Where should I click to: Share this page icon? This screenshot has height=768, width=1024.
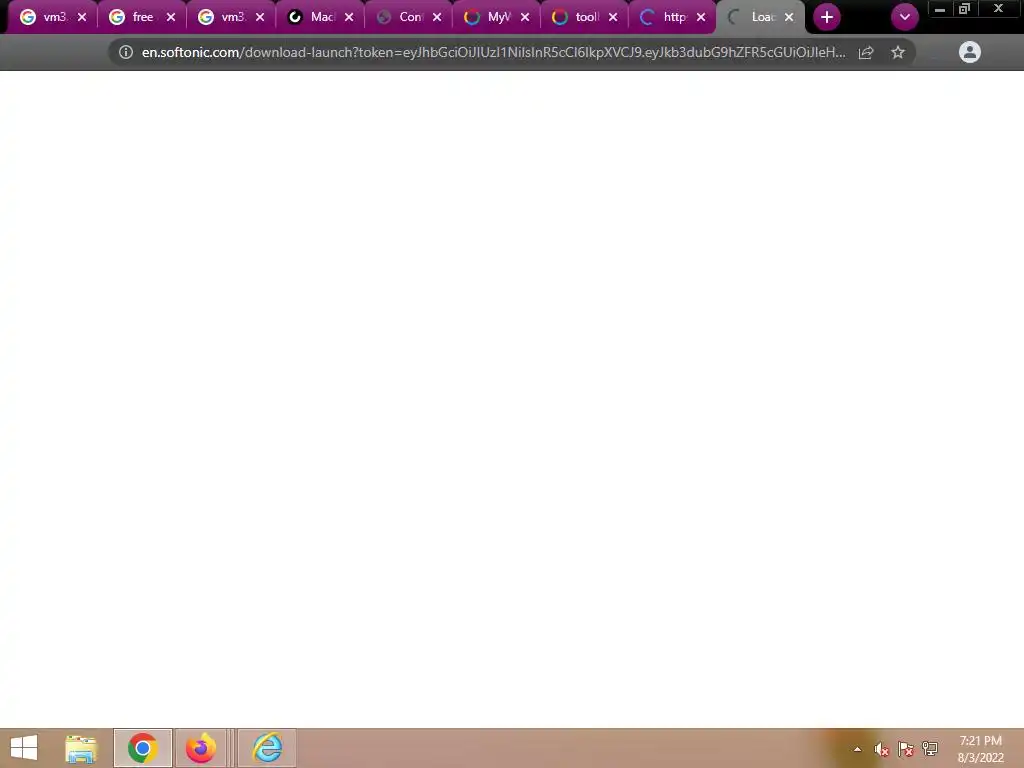point(866,52)
